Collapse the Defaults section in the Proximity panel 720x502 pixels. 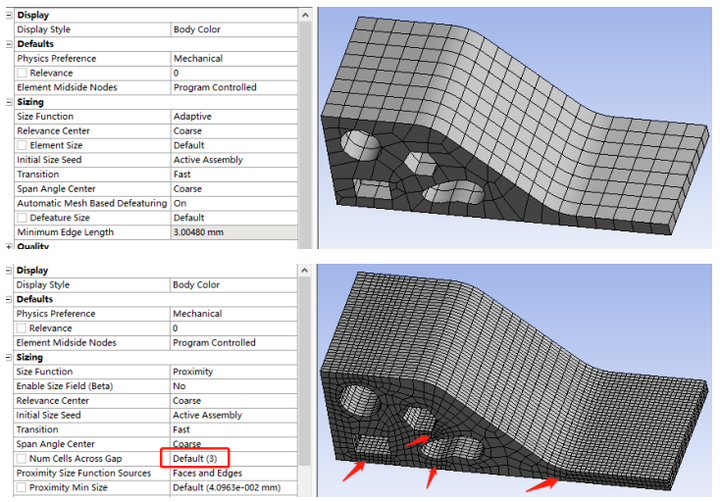pos(8,299)
